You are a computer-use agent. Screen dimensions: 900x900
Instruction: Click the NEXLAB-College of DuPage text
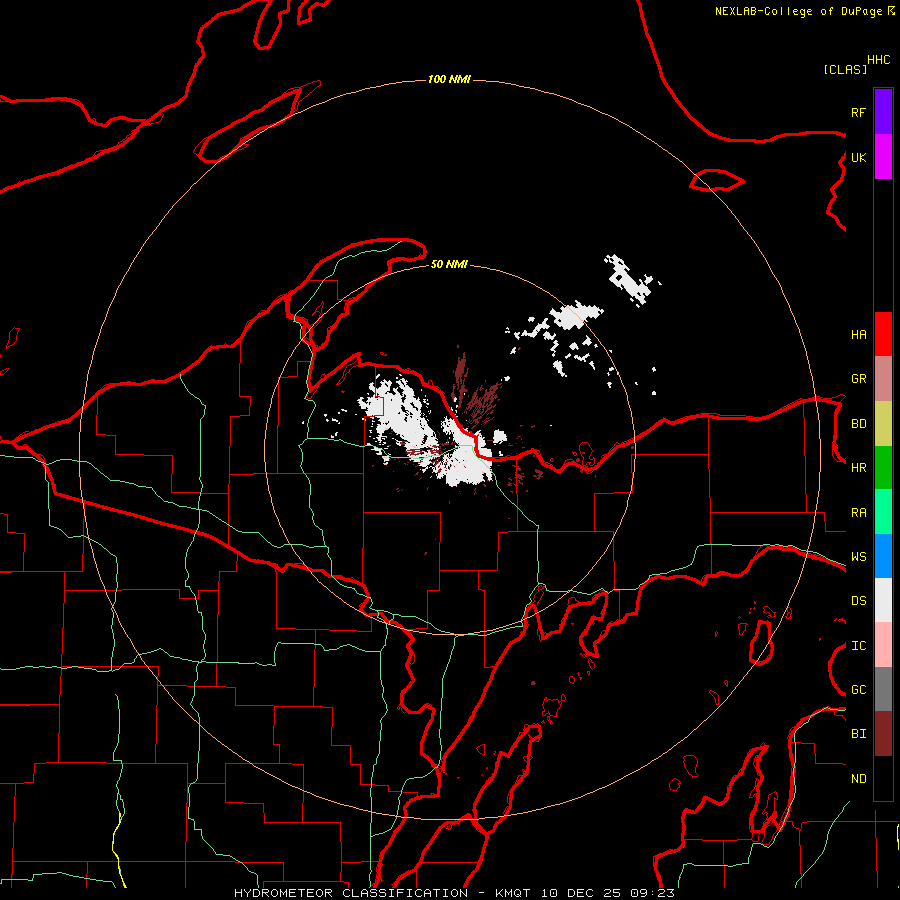point(798,11)
